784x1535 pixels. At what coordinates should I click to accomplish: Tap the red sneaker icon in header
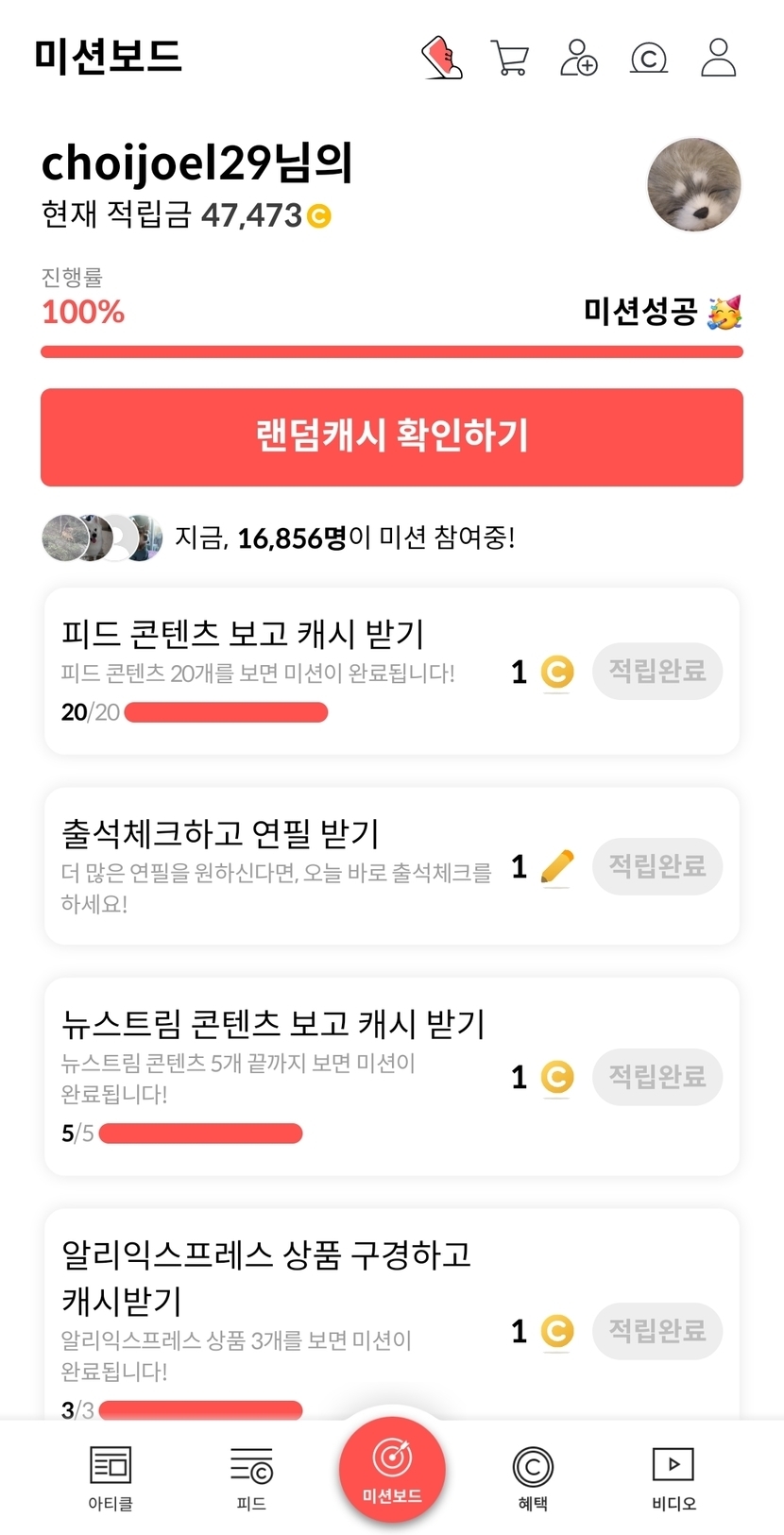(x=441, y=58)
